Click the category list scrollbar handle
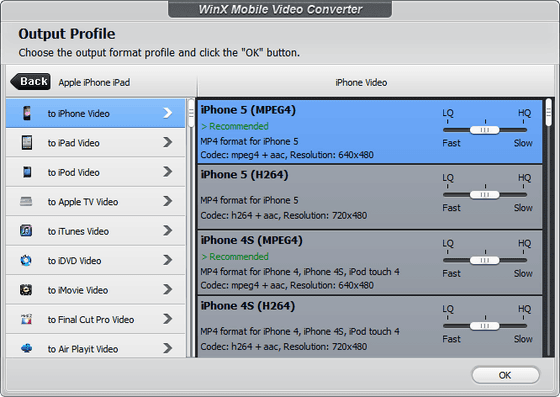Viewport: 560px width, 397px height. click(x=191, y=113)
